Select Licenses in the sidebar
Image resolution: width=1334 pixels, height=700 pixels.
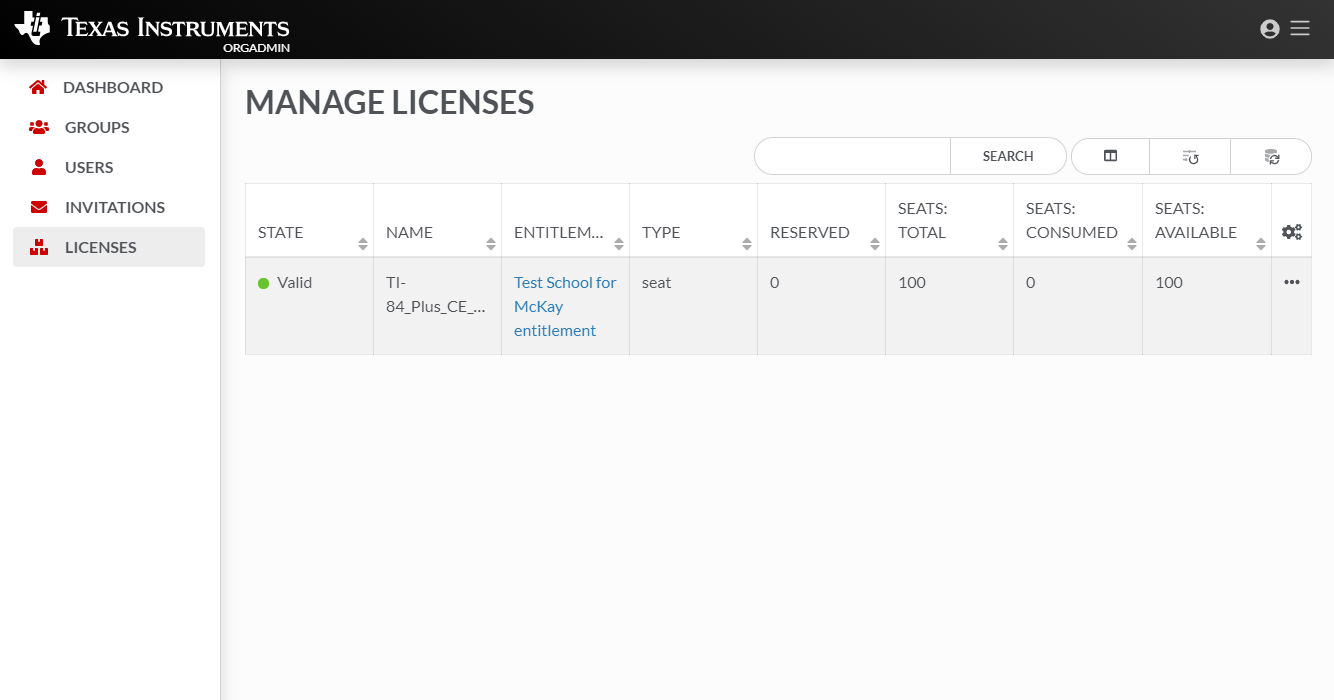pos(100,247)
